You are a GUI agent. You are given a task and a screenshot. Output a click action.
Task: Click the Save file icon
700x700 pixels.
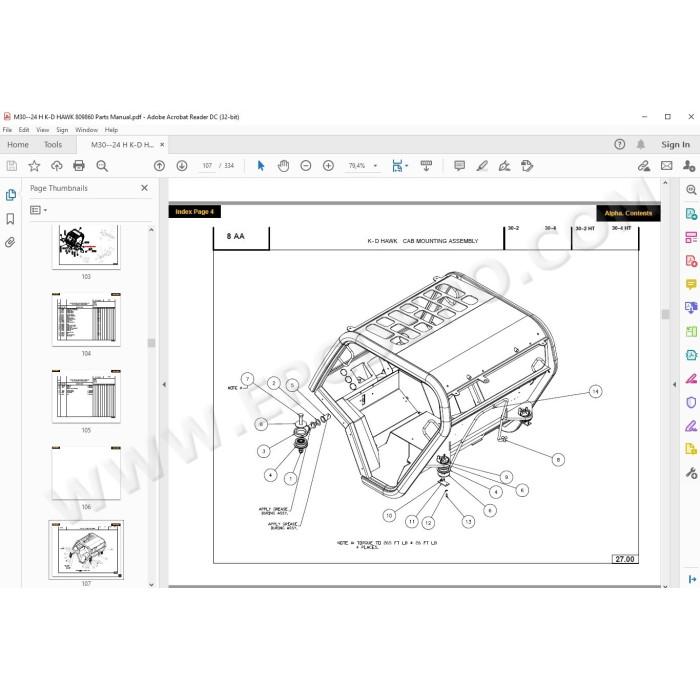pos(12,166)
